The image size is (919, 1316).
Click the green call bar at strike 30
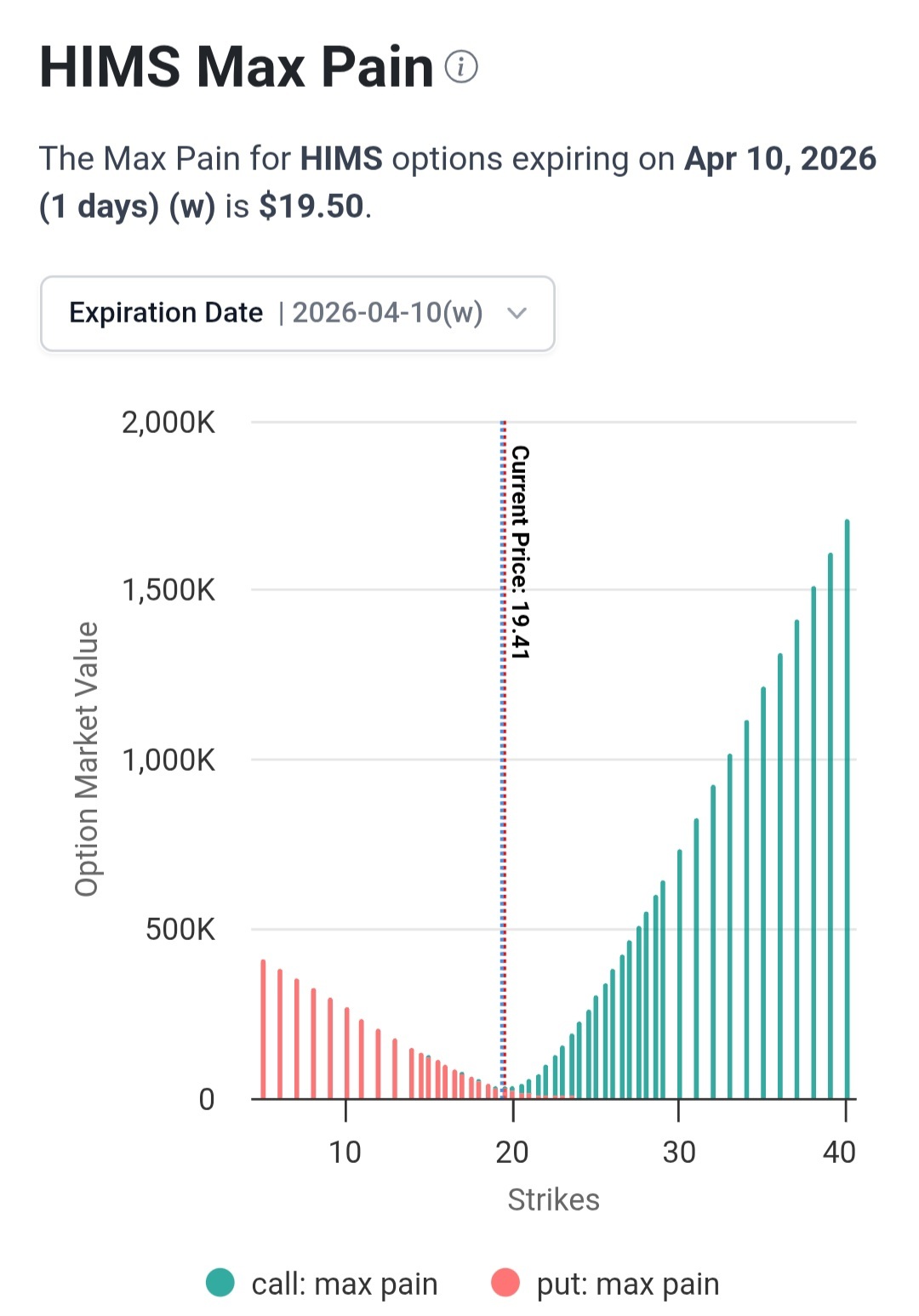pyautogui.click(x=679, y=974)
